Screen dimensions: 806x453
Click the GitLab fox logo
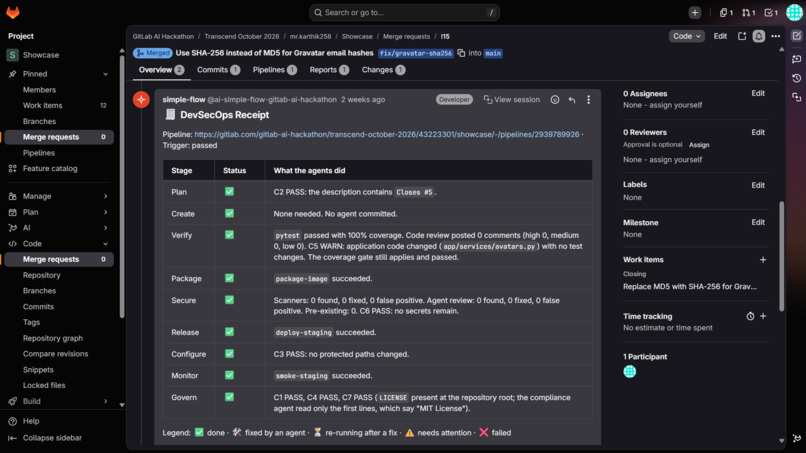point(13,12)
